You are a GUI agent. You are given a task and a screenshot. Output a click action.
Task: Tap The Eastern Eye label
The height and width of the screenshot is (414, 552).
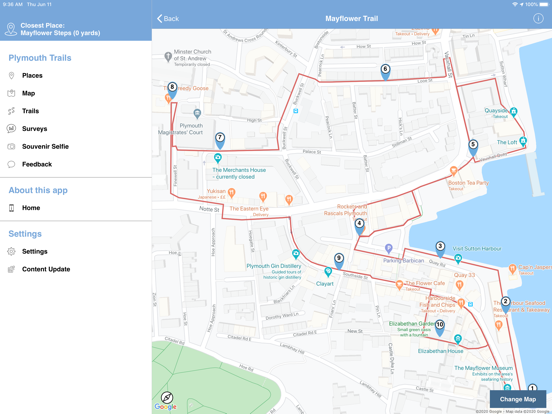(x=249, y=209)
